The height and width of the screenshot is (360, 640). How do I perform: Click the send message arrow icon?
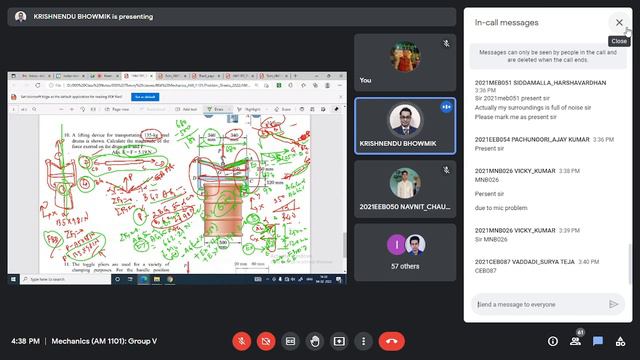point(613,304)
